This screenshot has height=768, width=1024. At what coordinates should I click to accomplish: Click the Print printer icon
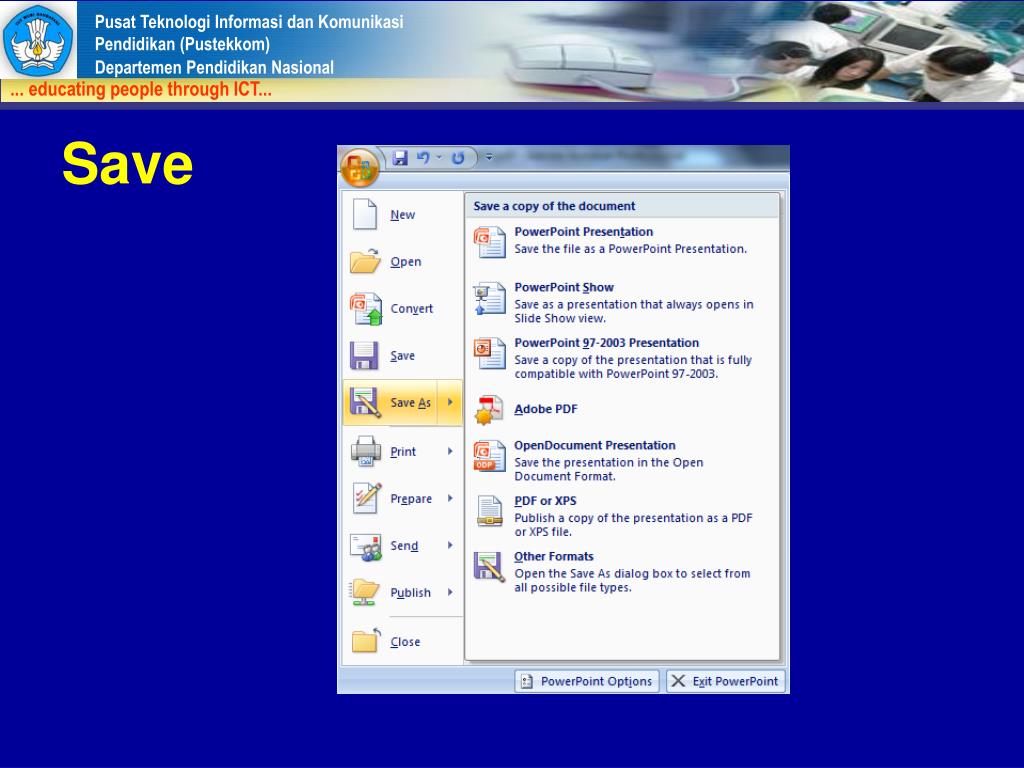pos(366,451)
